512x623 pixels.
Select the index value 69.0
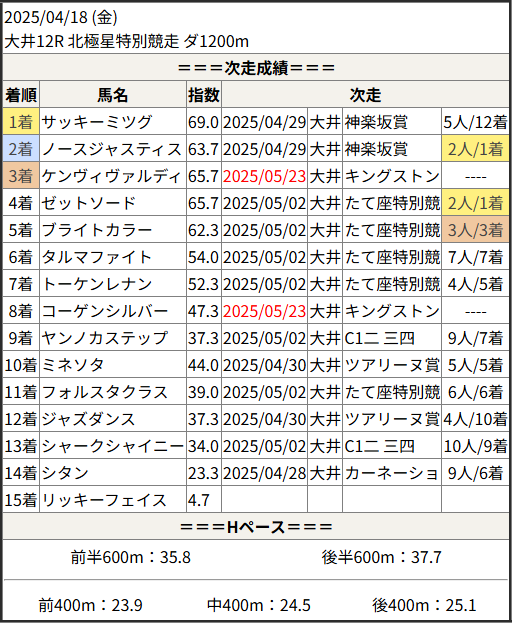point(203,122)
